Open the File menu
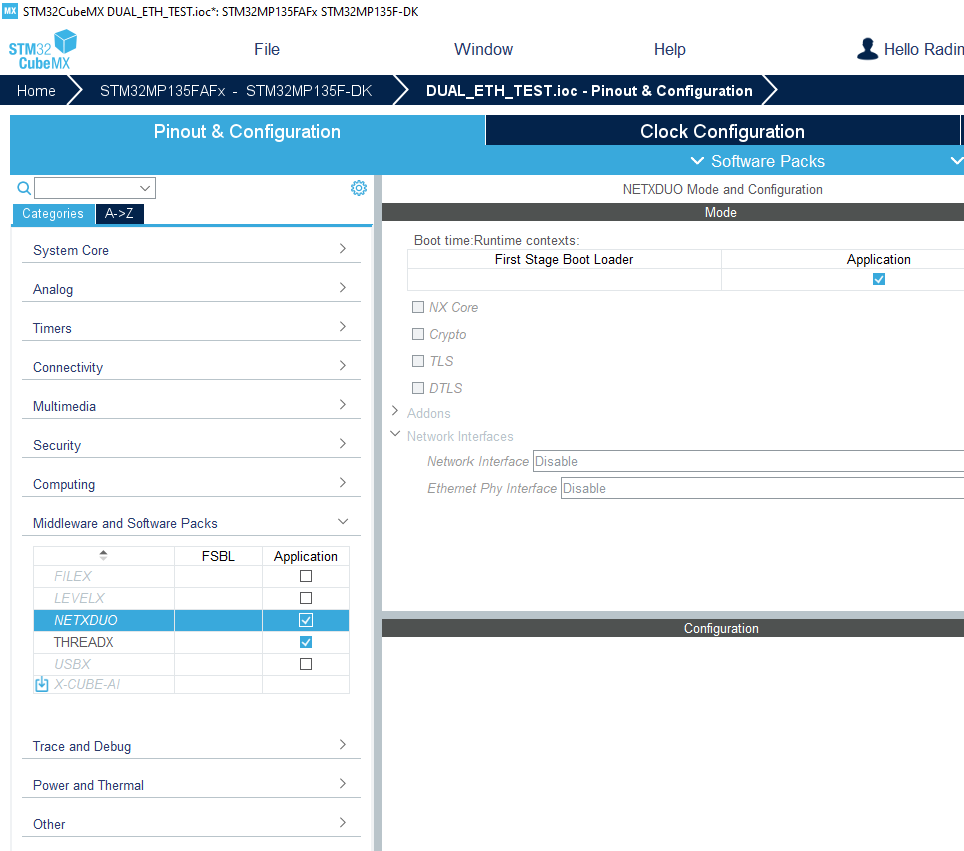This screenshot has height=851, width=964. coord(266,48)
